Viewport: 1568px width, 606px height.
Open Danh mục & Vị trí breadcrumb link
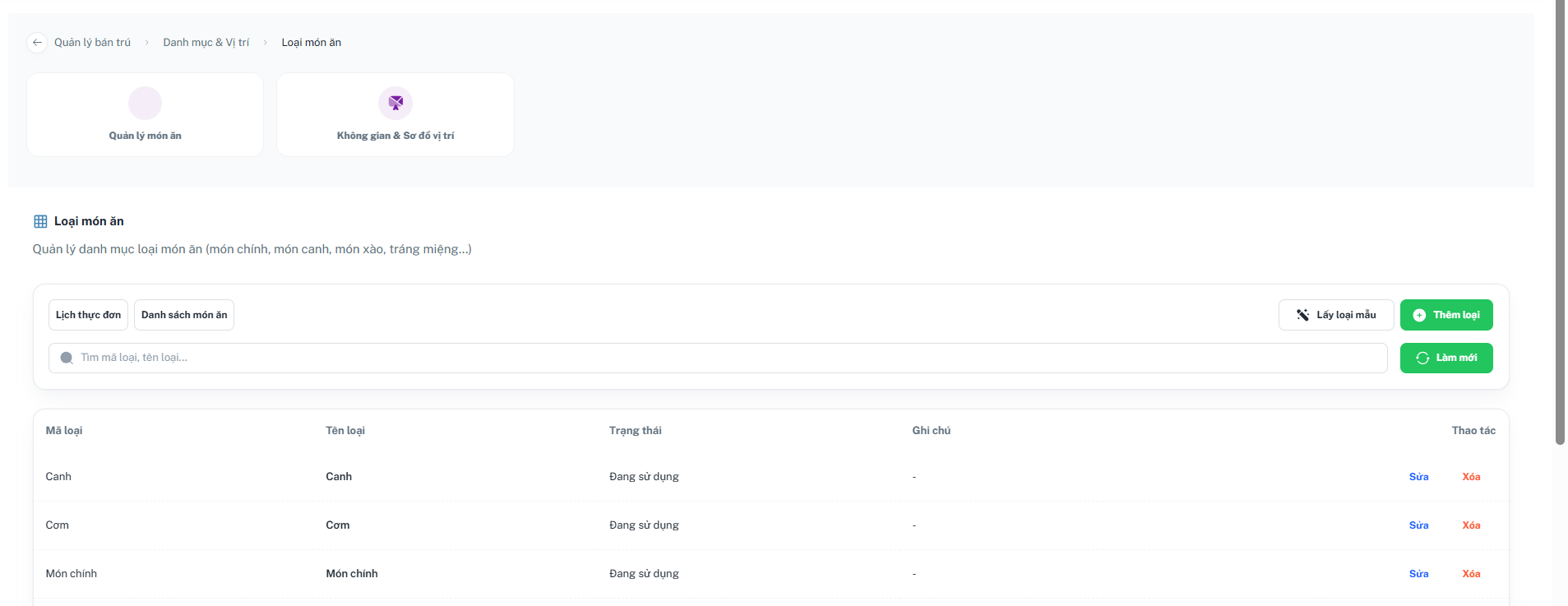[206, 43]
